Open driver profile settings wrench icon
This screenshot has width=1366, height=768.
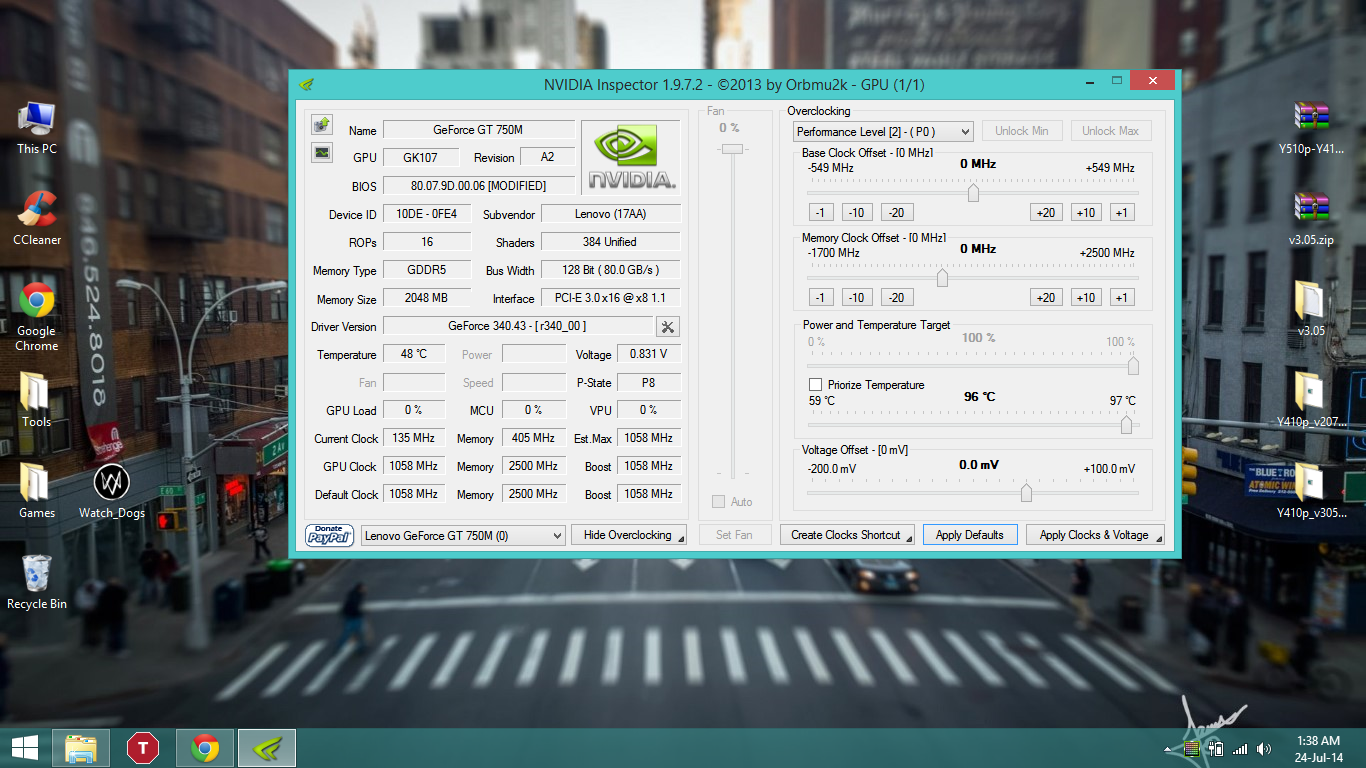(668, 327)
